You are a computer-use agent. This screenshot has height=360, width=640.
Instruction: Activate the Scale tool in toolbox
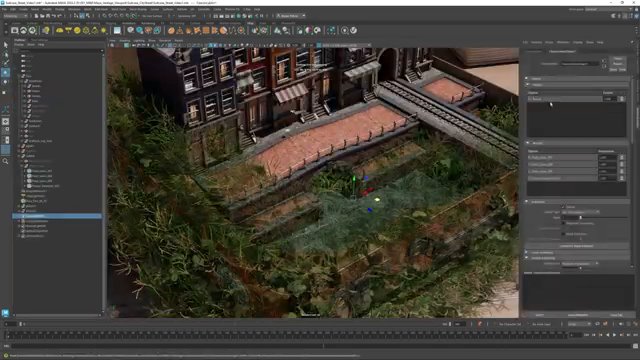tap(5, 92)
